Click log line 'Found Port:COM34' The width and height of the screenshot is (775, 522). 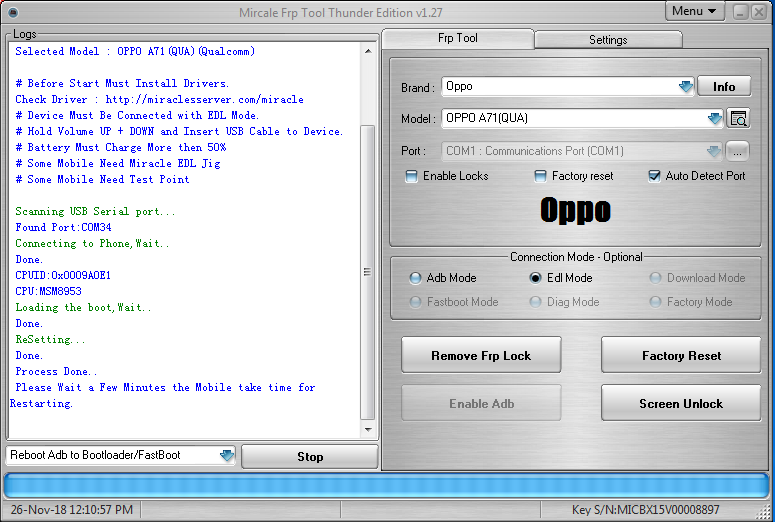tap(63, 227)
